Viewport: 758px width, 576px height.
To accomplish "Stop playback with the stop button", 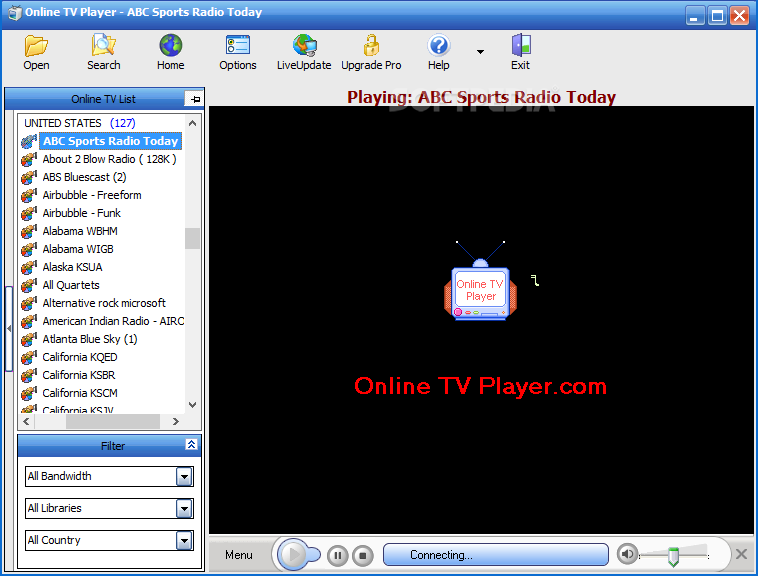I will tap(363, 555).
